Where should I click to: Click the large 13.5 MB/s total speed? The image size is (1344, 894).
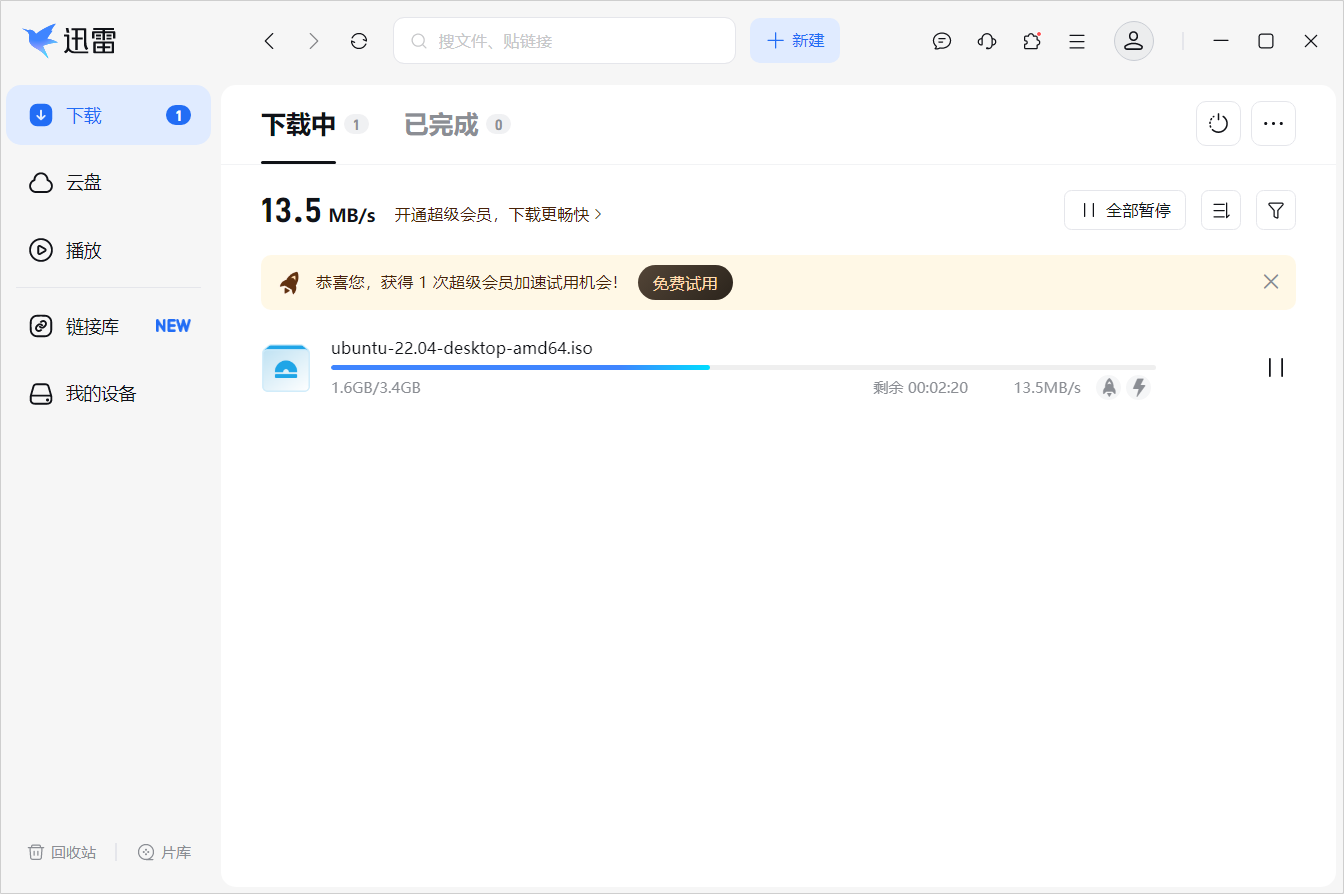coord(318,212)
